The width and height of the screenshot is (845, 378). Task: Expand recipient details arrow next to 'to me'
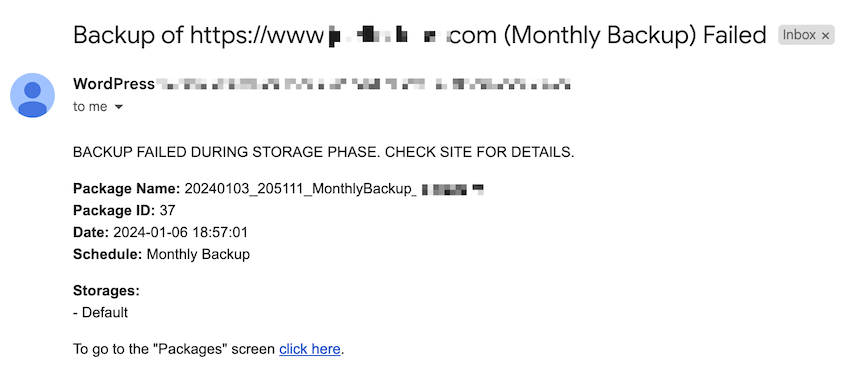(x=119, y=107)
